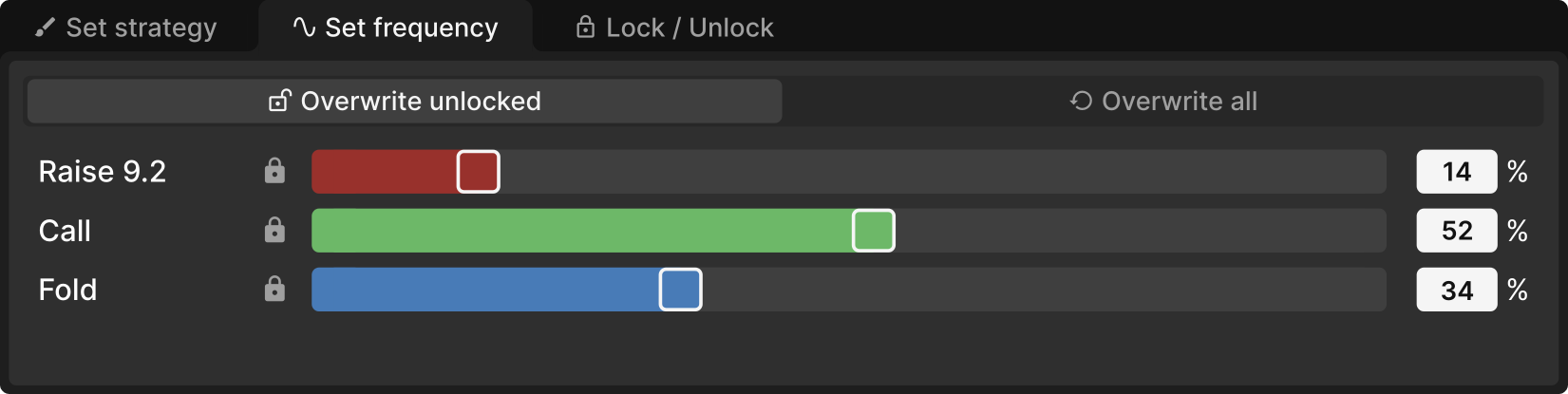The width and height of the screenshot is (1568, 394).
Task: Focus the Fold percentage field showing 34
Action: coord(1456,290)
